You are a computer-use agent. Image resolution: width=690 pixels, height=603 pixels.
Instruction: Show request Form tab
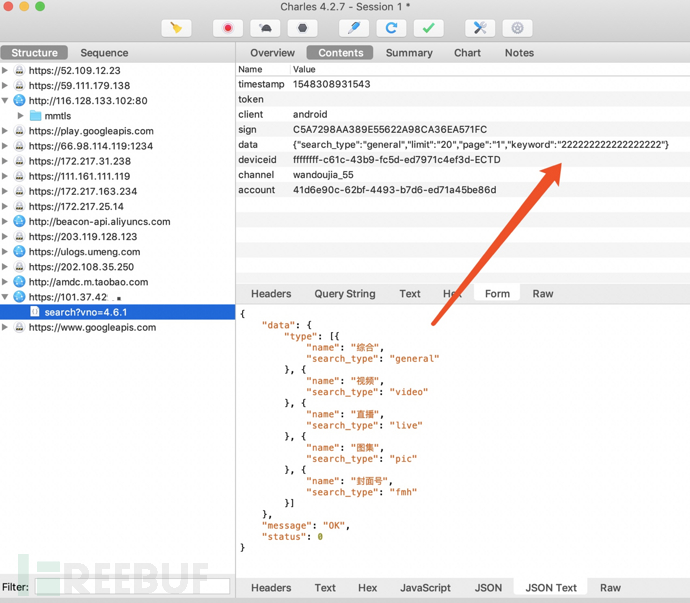pos(497,294)
